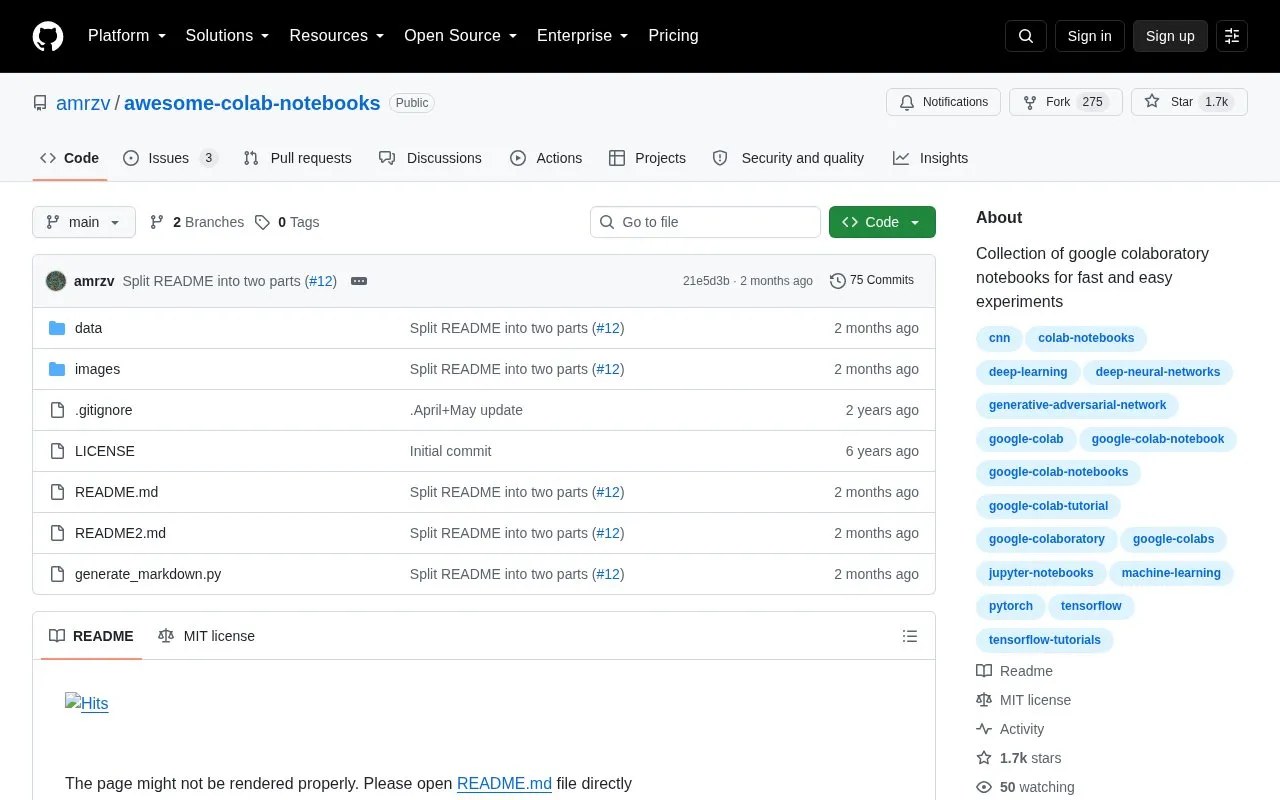This screenshot has width=1280, height=800.
Task: Open the search magnifier button
Action: (x=1026, y=36)
